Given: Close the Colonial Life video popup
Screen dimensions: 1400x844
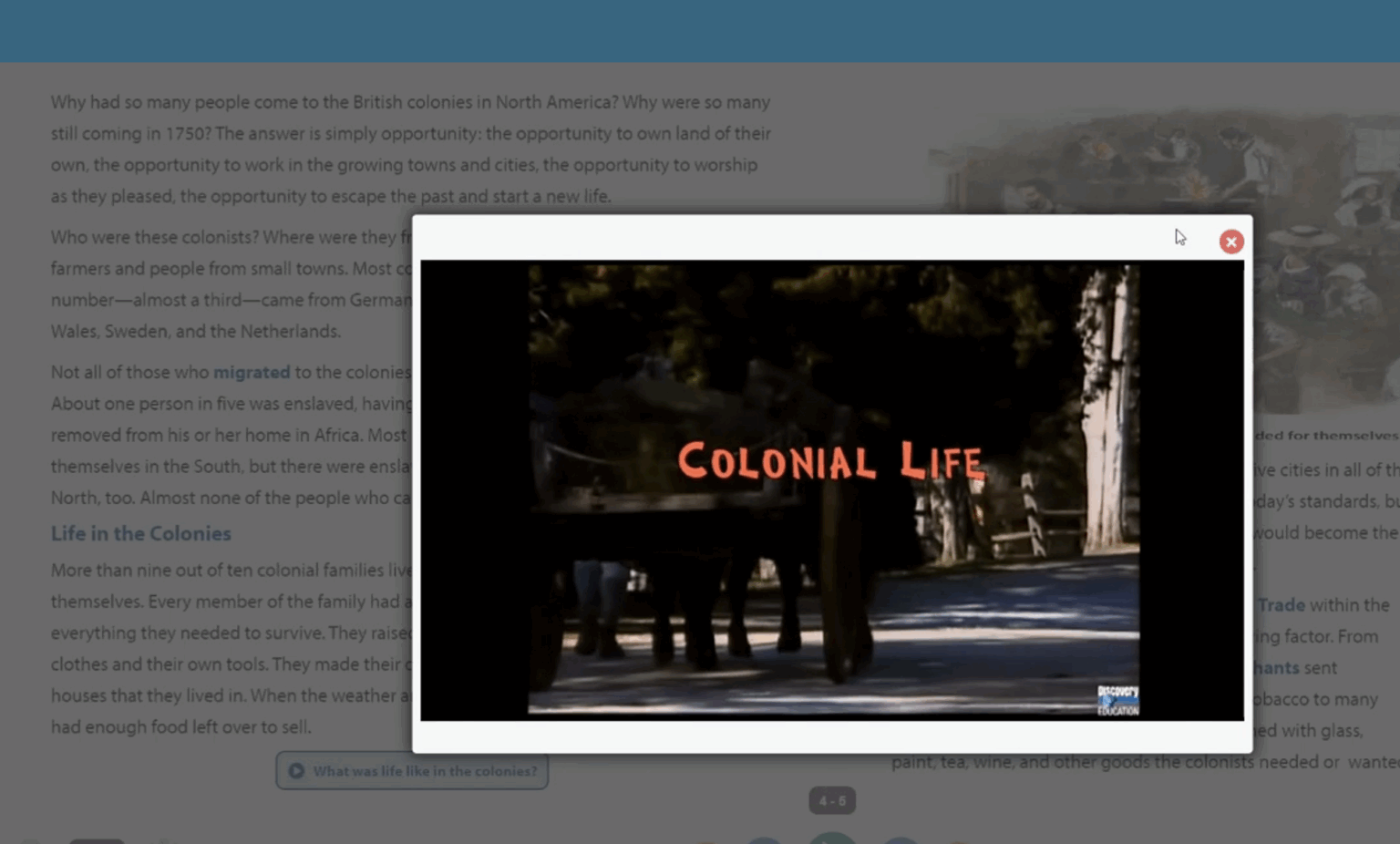Looking at the screenshot, I should coord(1230,242).
